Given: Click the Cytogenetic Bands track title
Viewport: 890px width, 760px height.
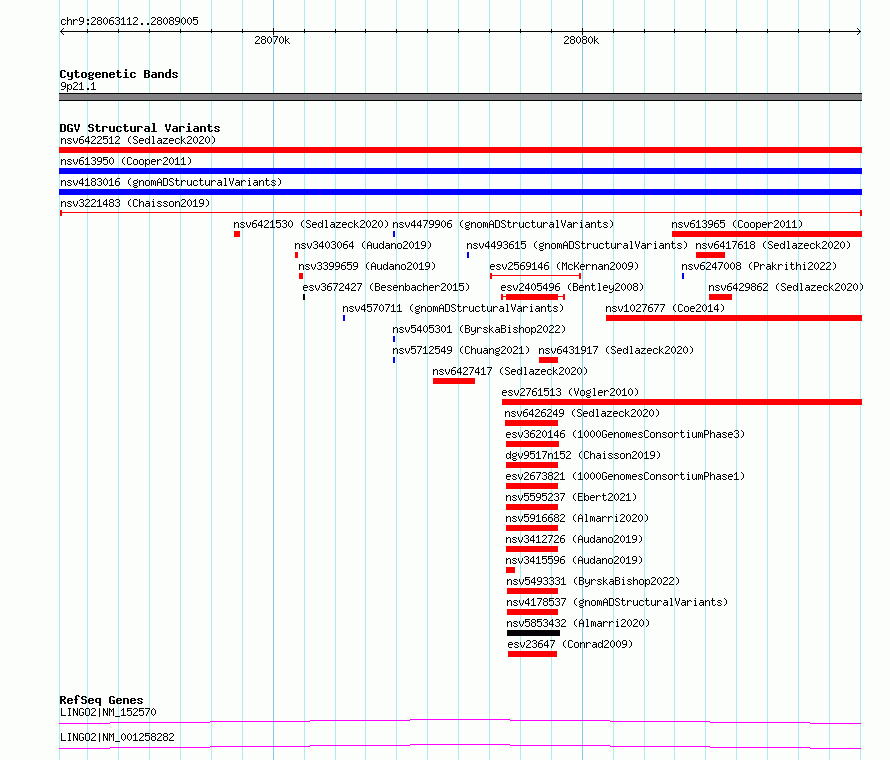Looking at the screenshot, I should coord(119,74).
